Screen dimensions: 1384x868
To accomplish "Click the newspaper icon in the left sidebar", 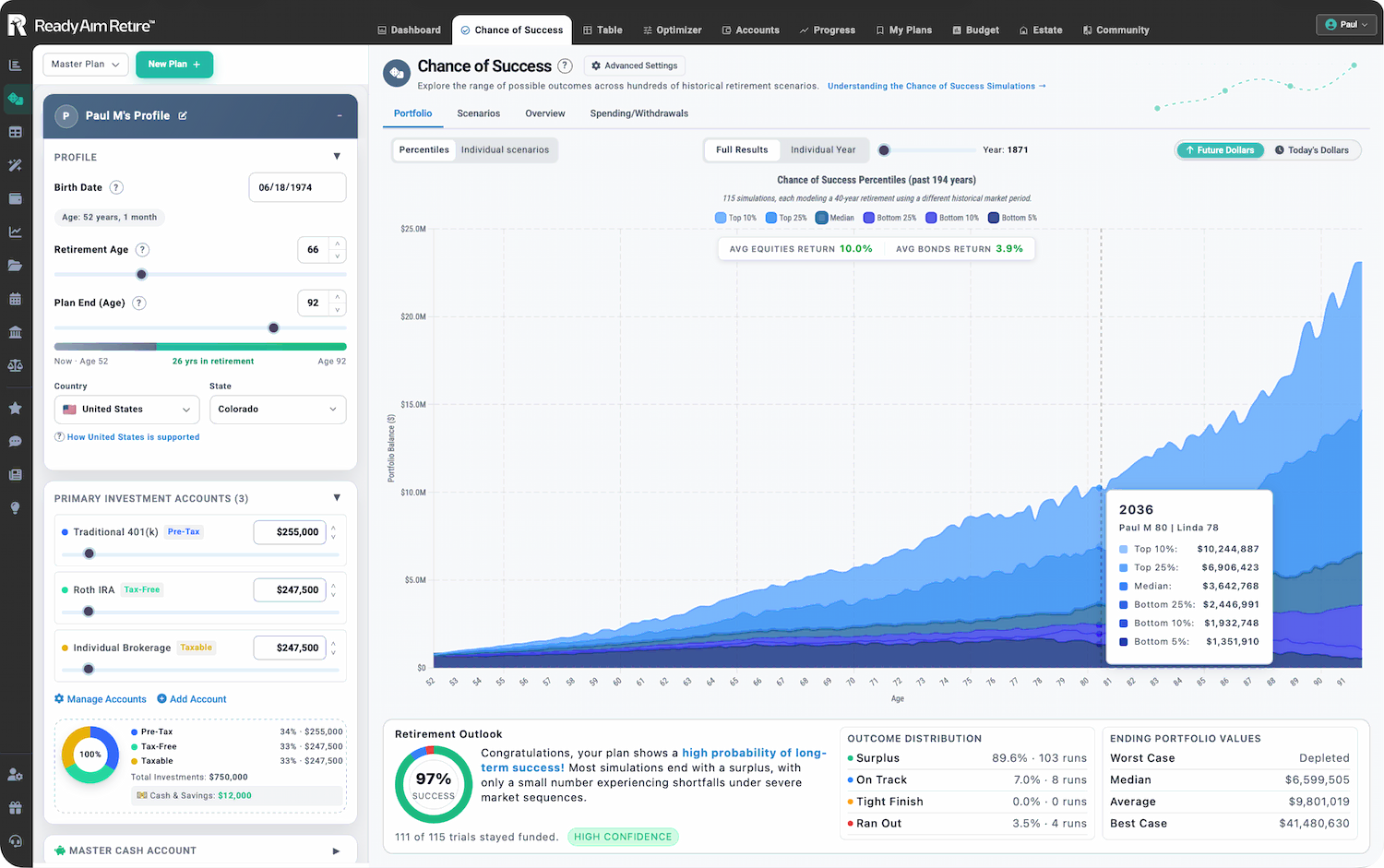I will (x=16, y=474).
